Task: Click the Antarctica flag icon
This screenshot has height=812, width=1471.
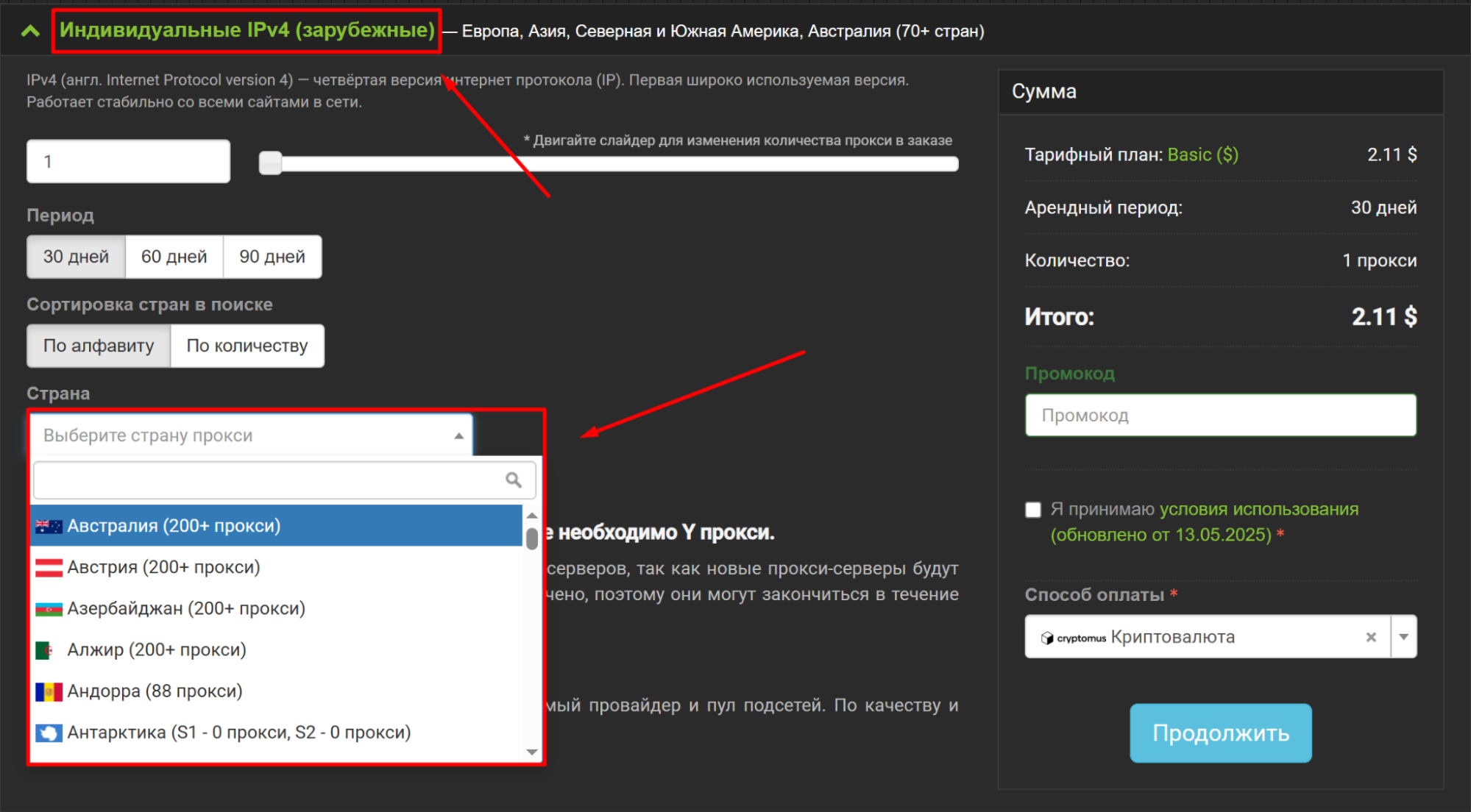Action: pos(49,733)
